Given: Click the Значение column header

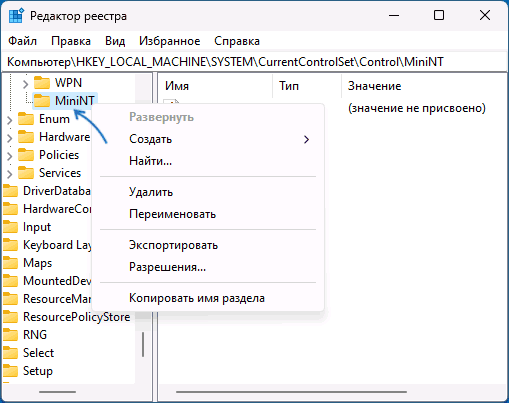Looking at the screenshot, I should (424, 86).
